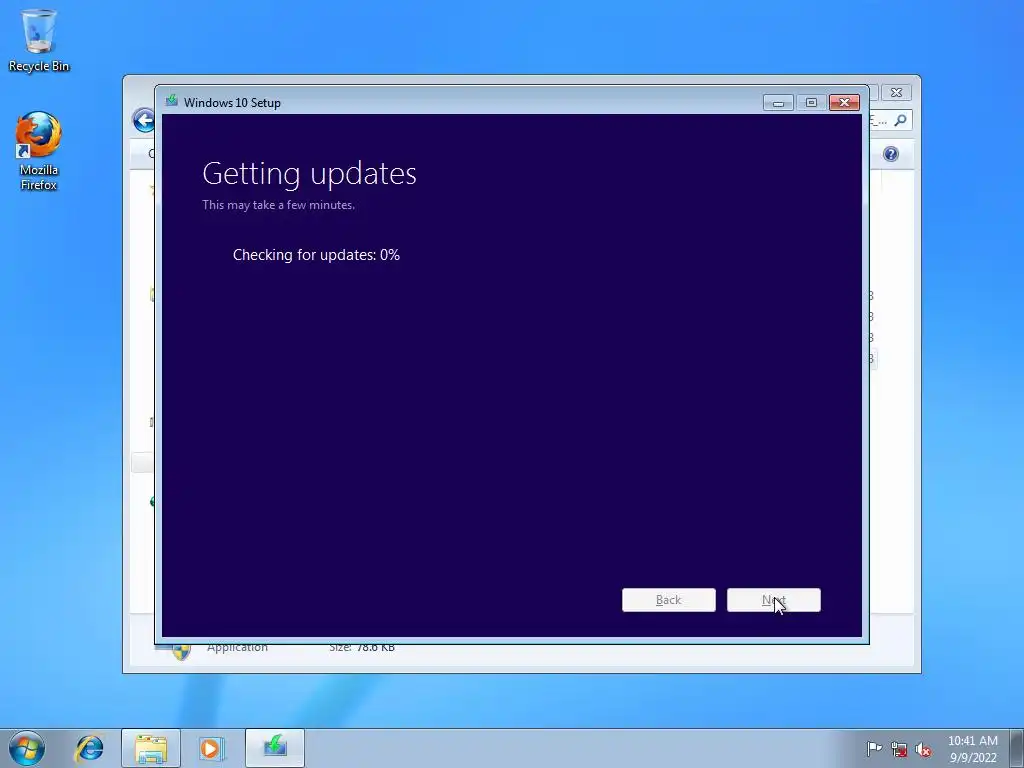
Task: Click the 'This may take a few minutes.' text
Action: (x=278, y=204)
